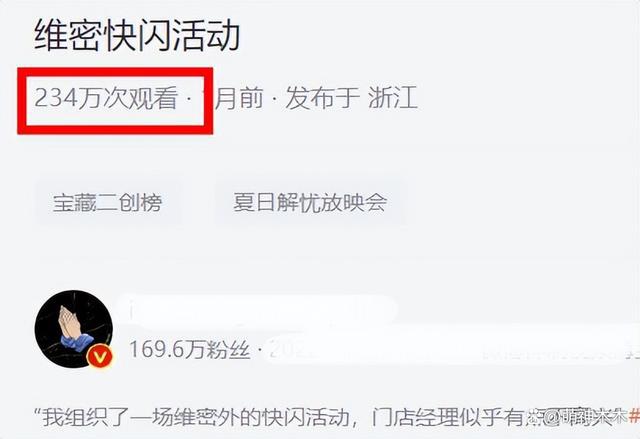The width and height of the screenshot is (640, 439).
Task: Select the 宝藏二创榜 tag chip
Action: click(107, 202)
